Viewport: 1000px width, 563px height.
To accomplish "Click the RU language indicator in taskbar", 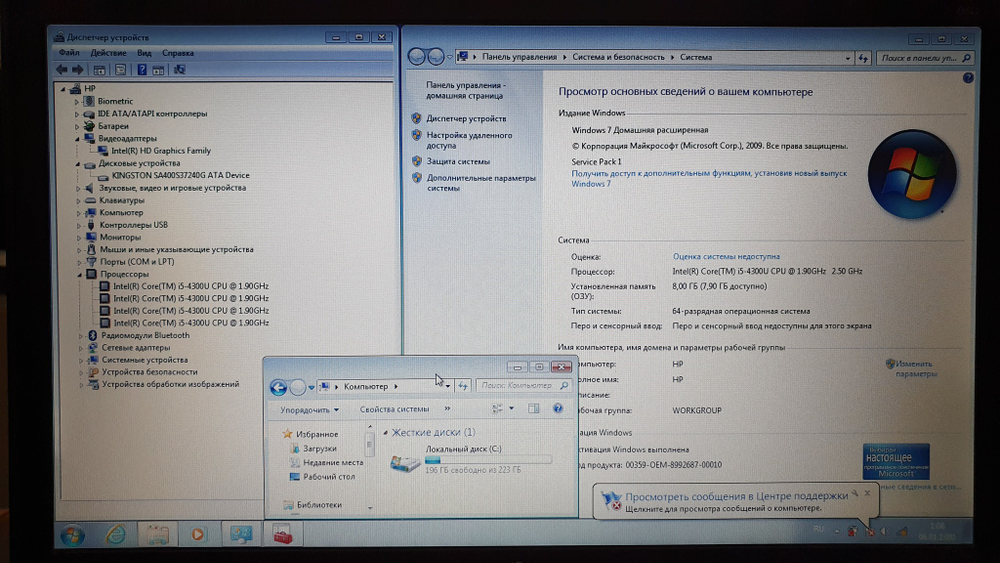I will (x=818, y=529).
